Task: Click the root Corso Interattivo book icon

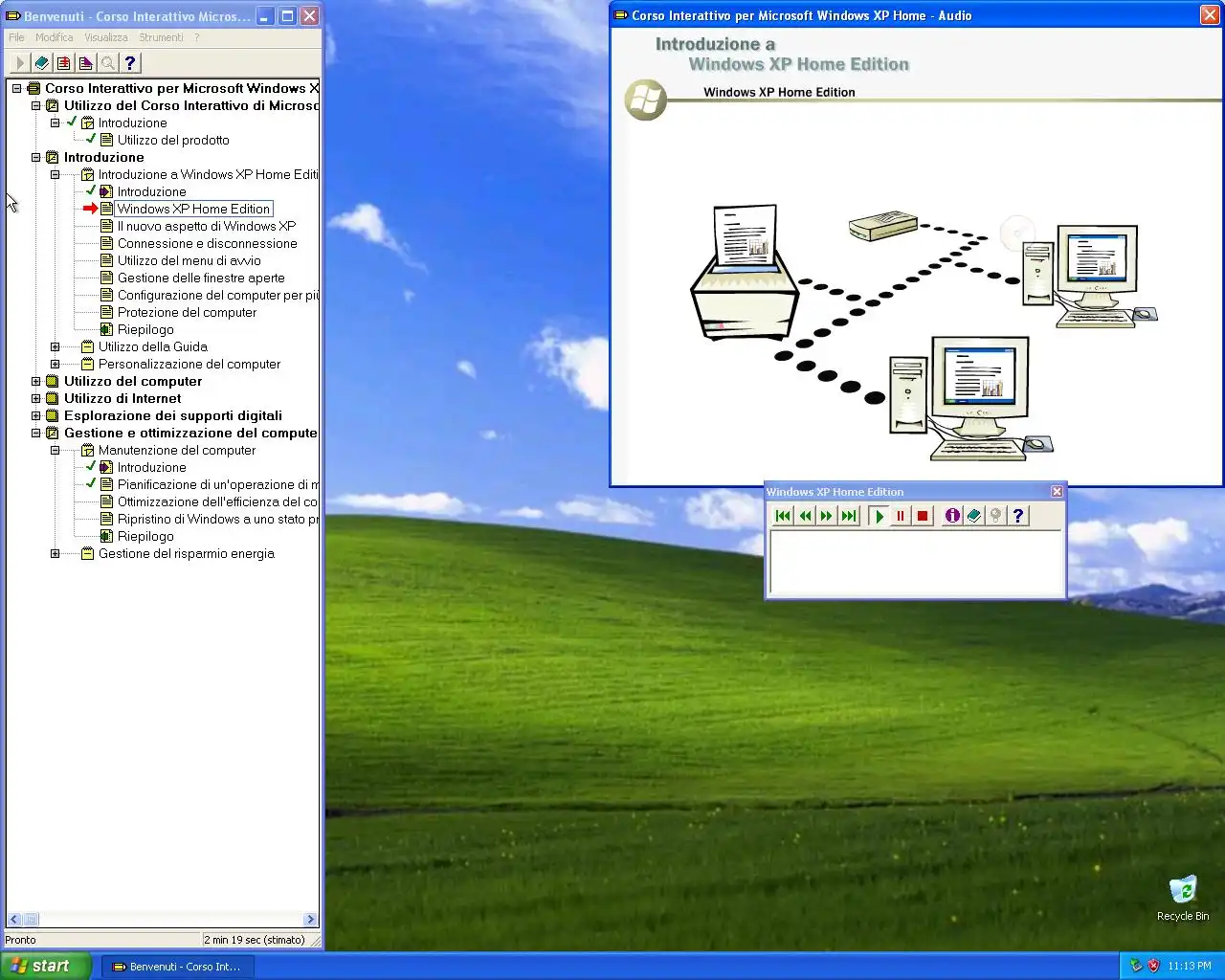Action: click(x=33, y=88)
